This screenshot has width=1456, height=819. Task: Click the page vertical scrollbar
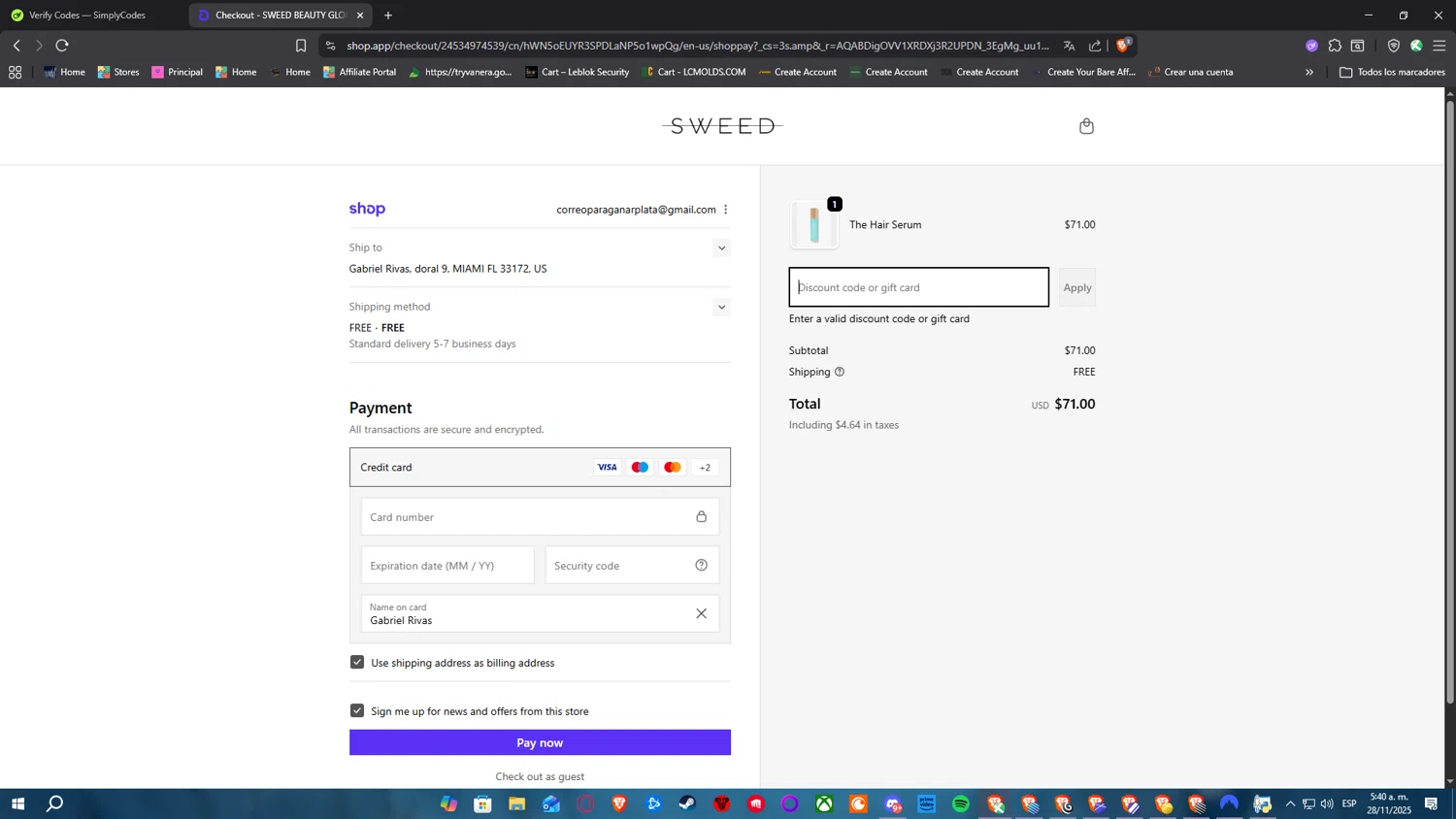[1450, 401]
